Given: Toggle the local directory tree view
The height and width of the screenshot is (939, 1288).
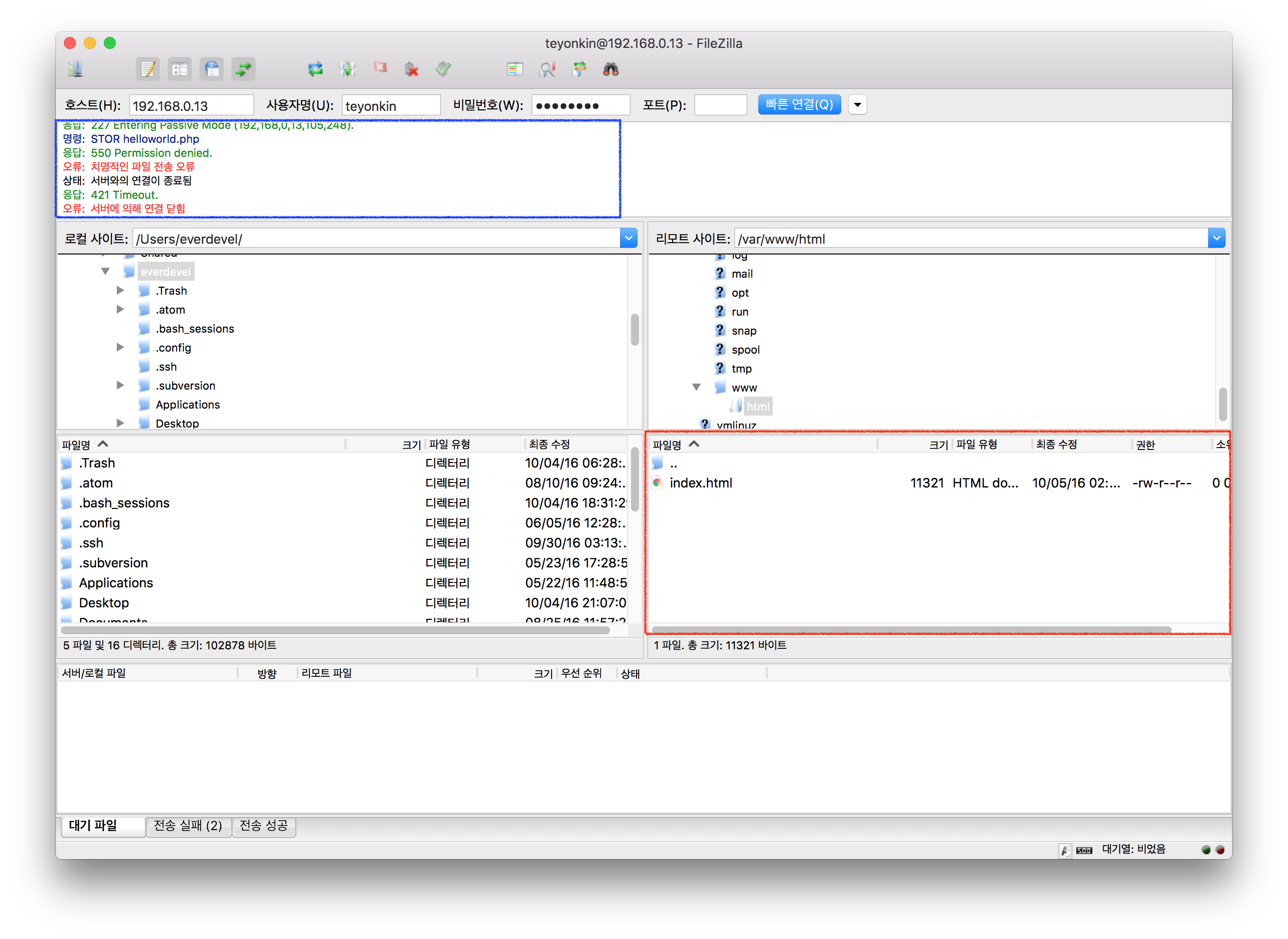Looking at the screenshot, I should (x=180, y=69).
